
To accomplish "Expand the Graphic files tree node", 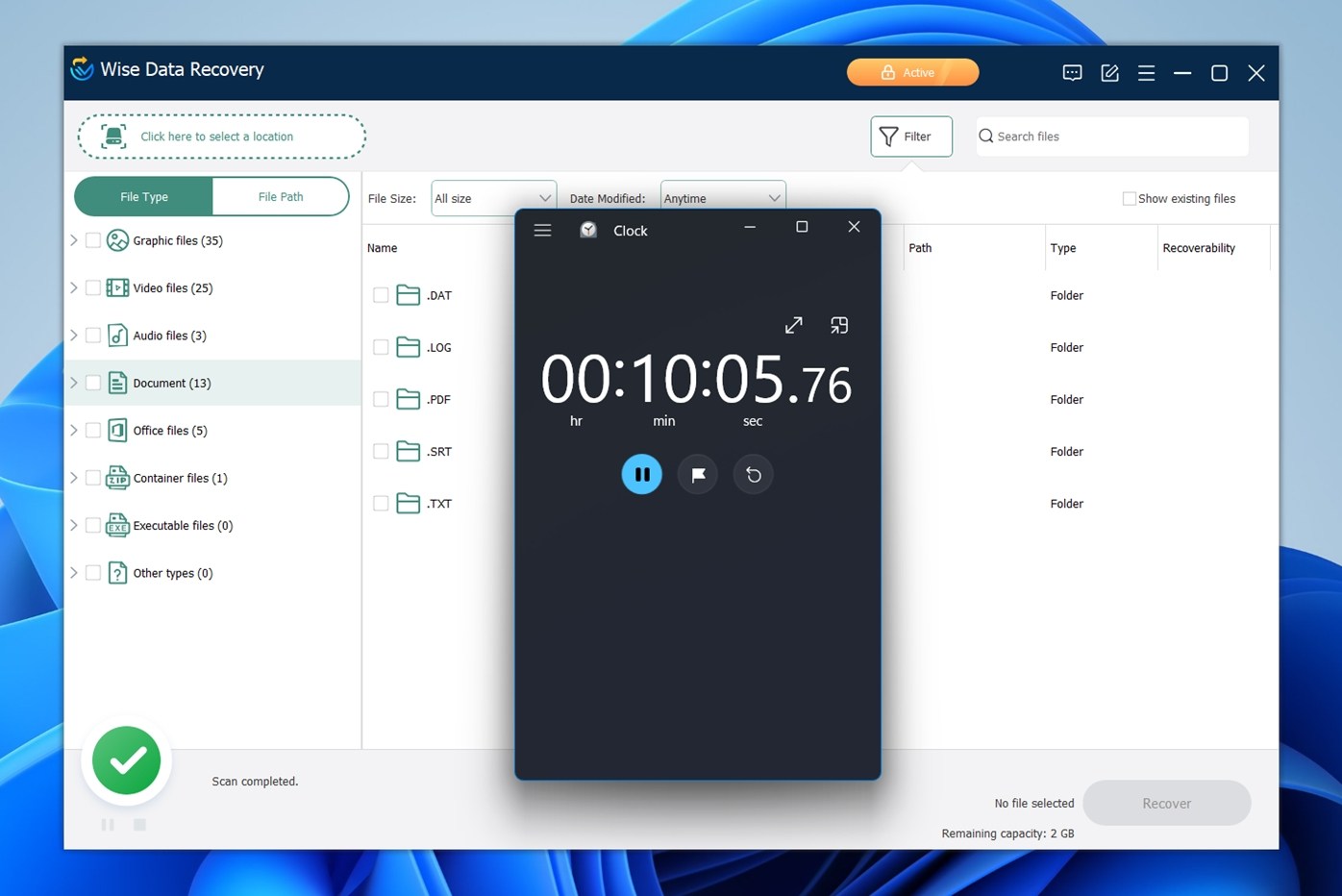I will [74, 240].
